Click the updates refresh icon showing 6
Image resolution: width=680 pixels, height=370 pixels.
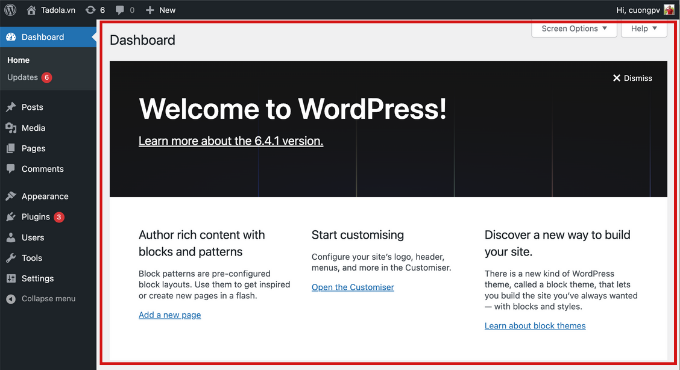pyautogui.click(x=90, y=10)
